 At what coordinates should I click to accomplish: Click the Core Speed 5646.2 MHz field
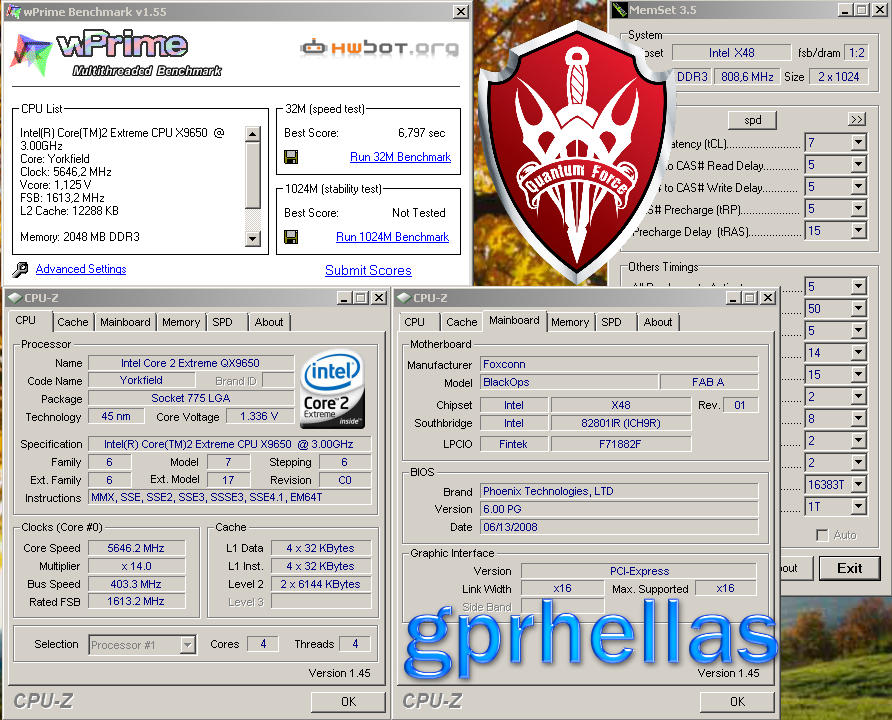(x=136, y=548)
